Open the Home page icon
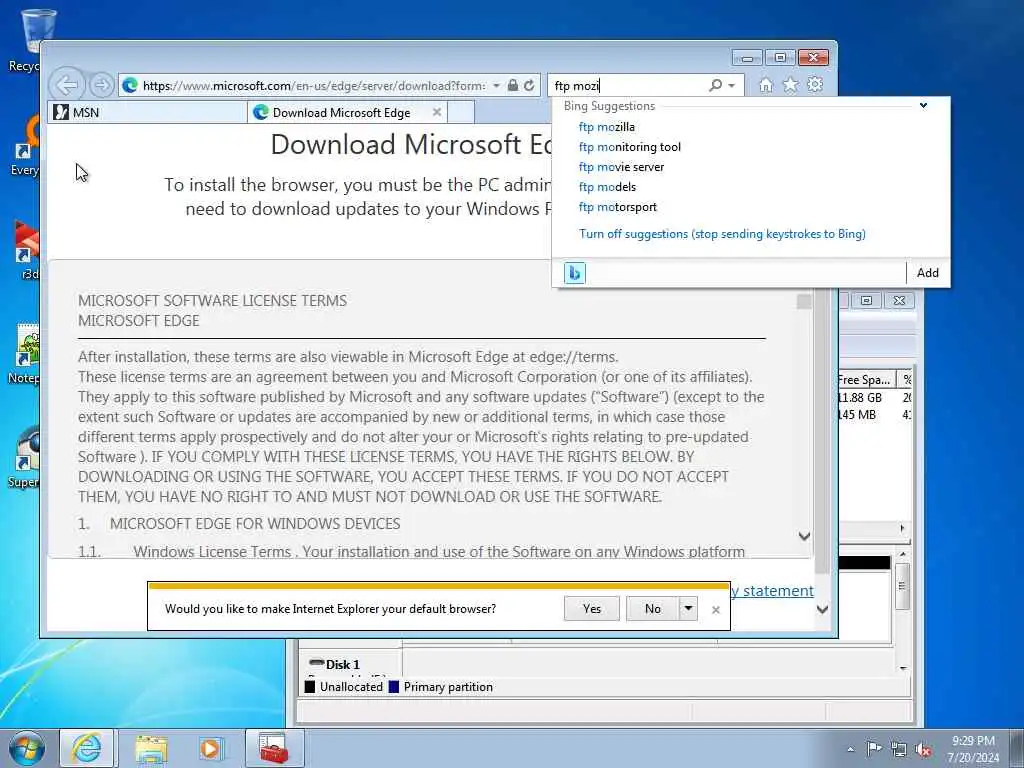The height and width of the screenshot is (768, 1024). tap(765, 85)
